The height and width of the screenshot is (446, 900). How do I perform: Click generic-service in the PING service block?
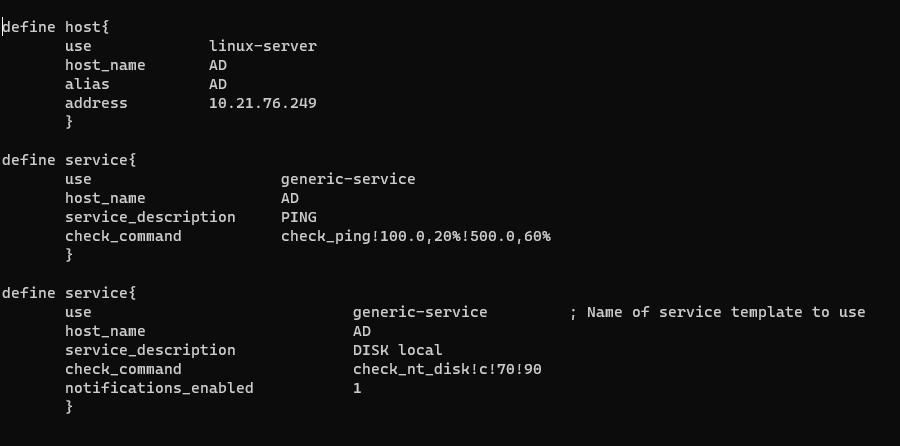pos(348,179)
